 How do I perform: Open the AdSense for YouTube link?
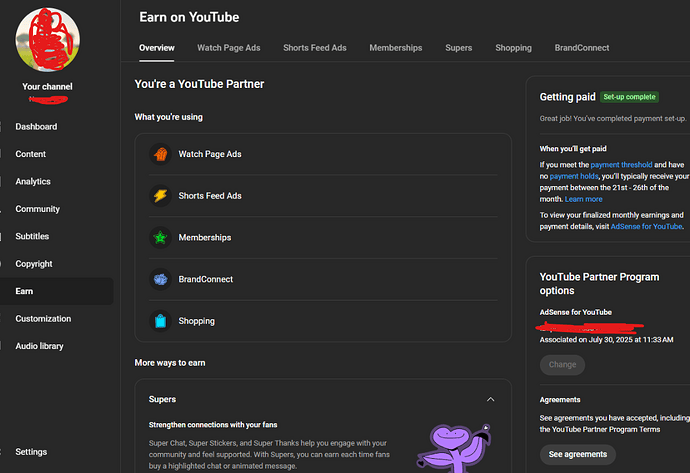646,226
